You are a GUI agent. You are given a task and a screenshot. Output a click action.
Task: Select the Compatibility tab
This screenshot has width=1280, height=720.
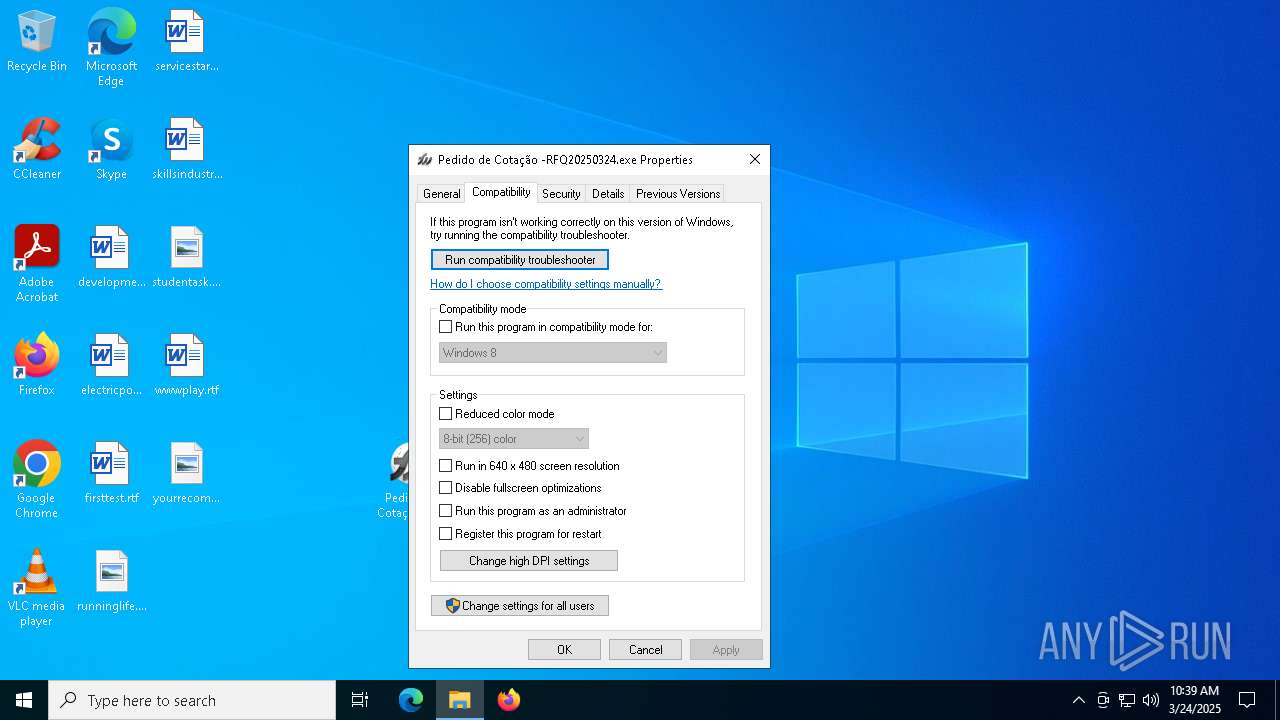(501, 192)
